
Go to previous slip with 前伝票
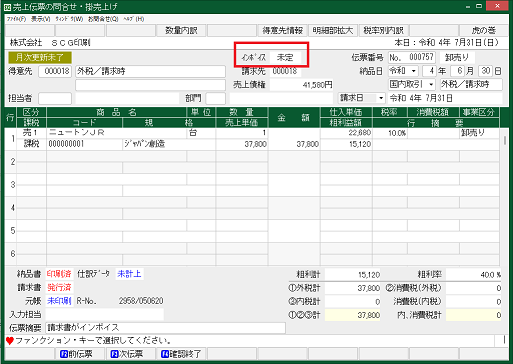[80, 354]
